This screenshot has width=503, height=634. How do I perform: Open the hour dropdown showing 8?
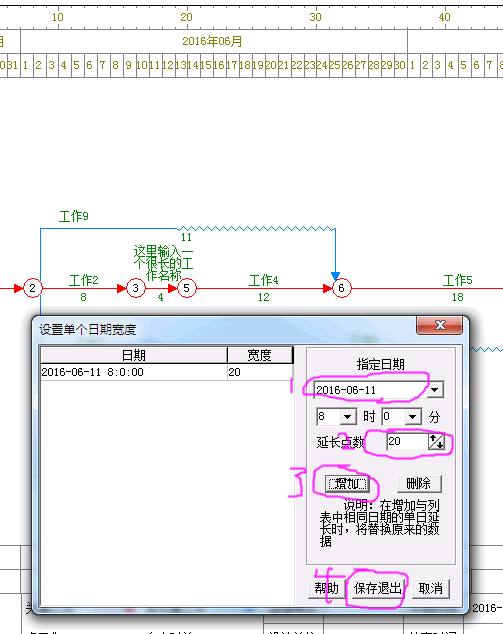(348, 416)
